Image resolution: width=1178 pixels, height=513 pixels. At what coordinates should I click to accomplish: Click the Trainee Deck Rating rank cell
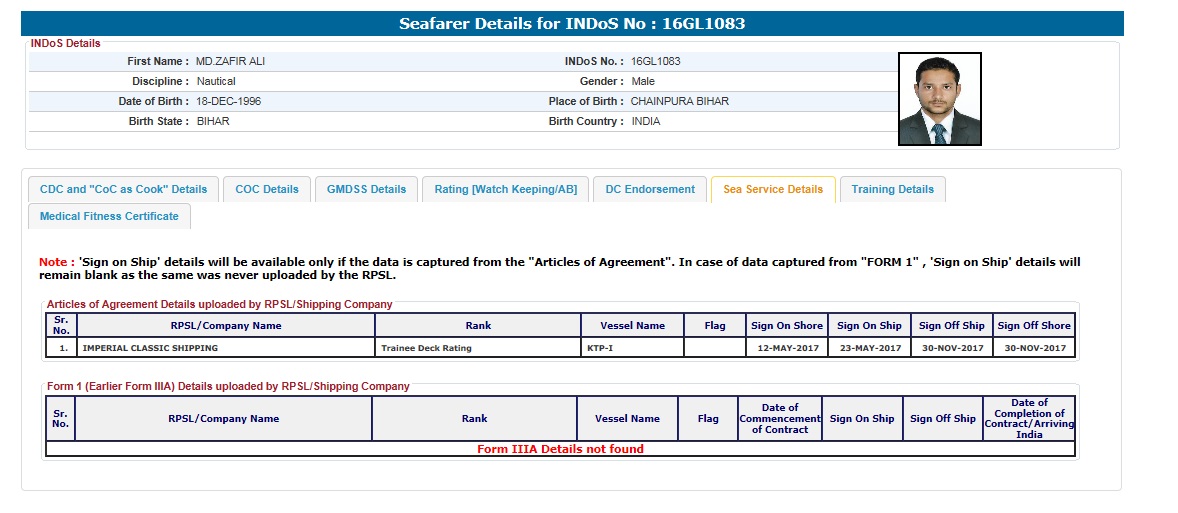(426, 348)
